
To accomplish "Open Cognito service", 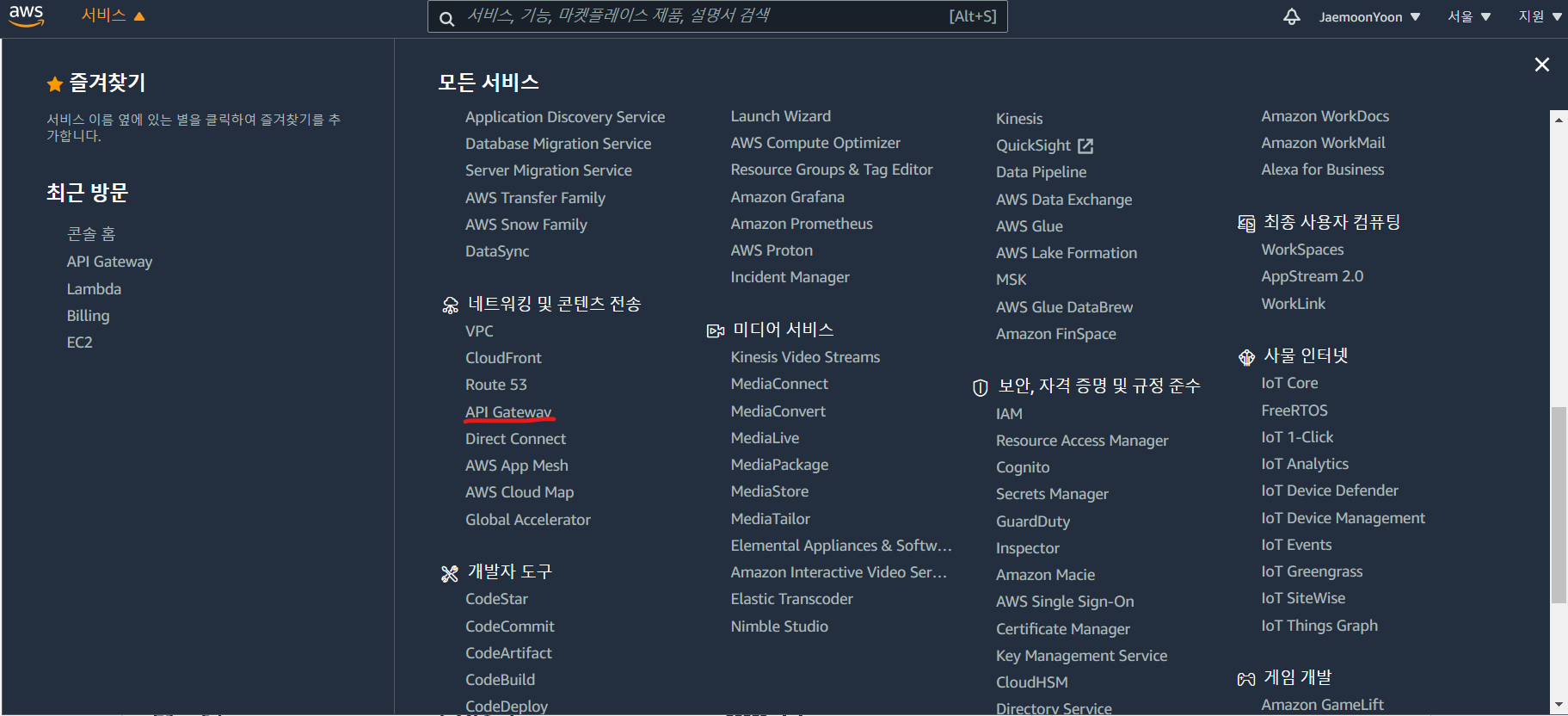I will [x=1023, y=467].
